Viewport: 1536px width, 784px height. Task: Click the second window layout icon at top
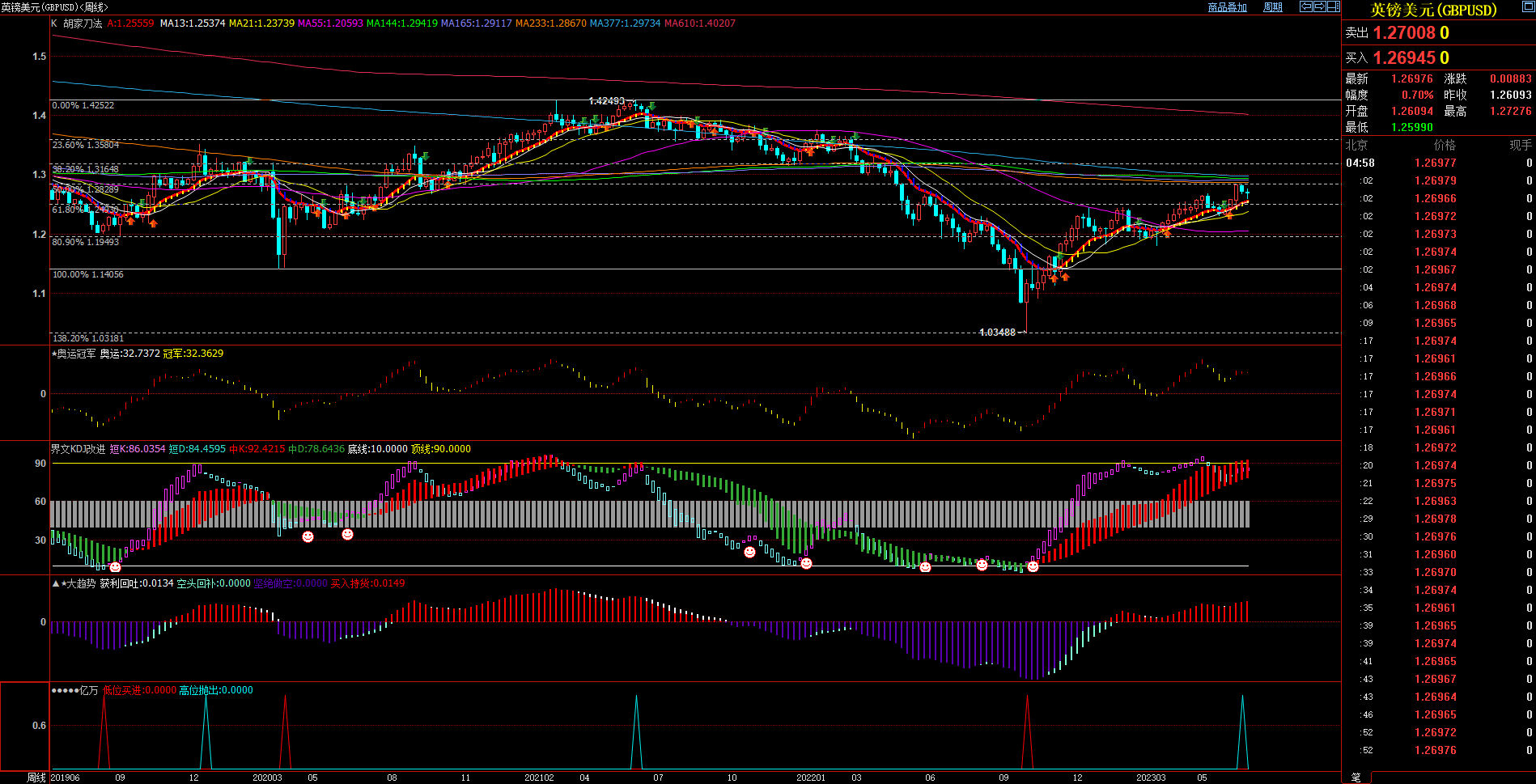1320,6
